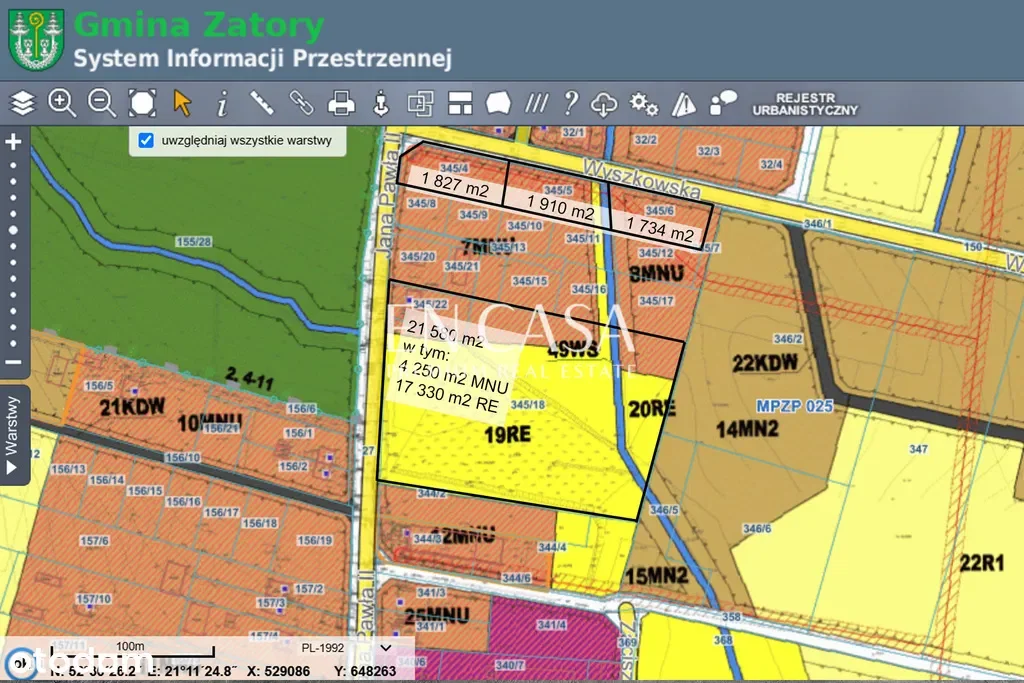Open the layers stack icon in toolbar
Viewport: 1024px width, 683px height.
23,102
